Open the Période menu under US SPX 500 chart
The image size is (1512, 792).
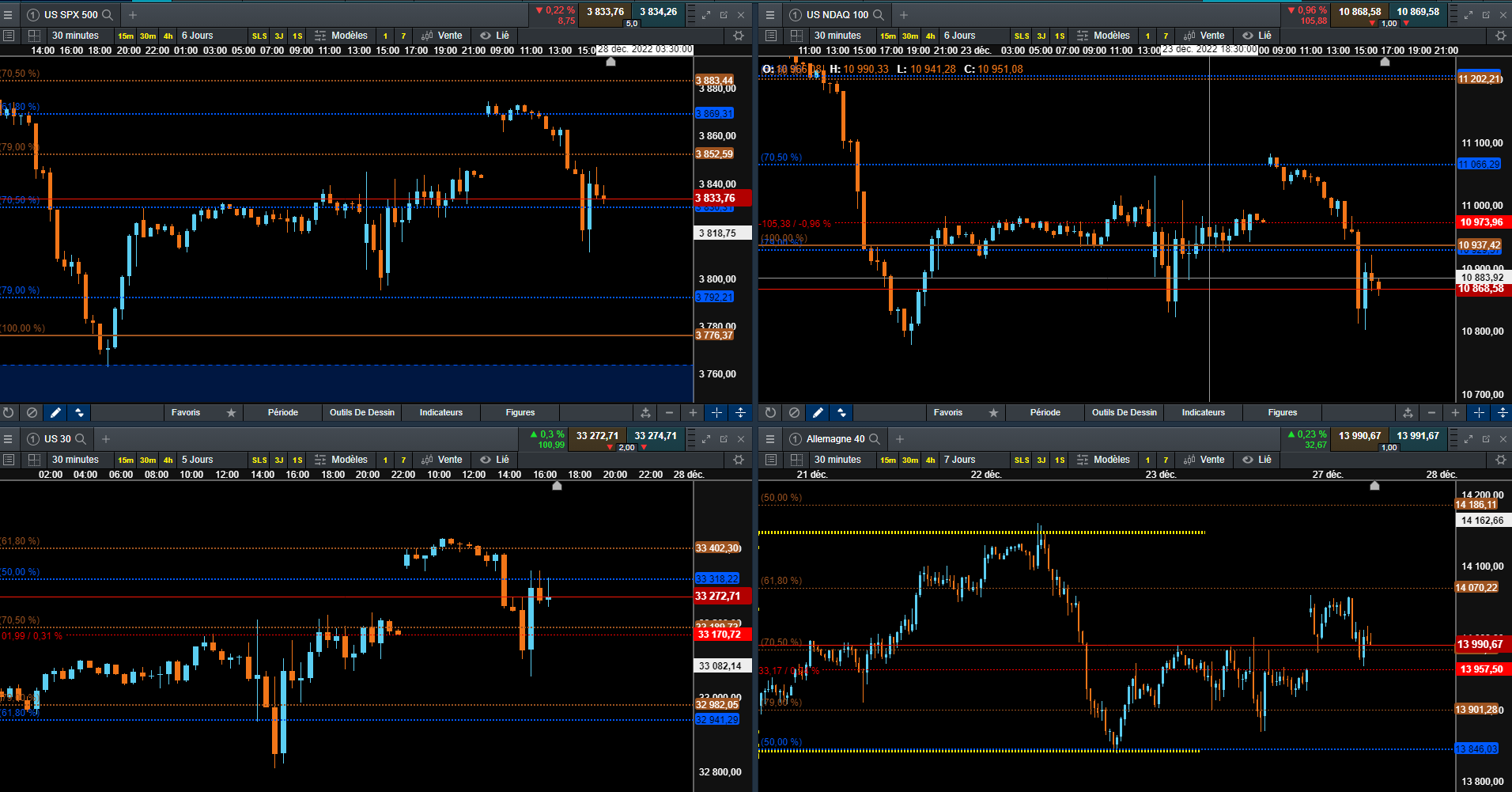[x=283, y=412]
